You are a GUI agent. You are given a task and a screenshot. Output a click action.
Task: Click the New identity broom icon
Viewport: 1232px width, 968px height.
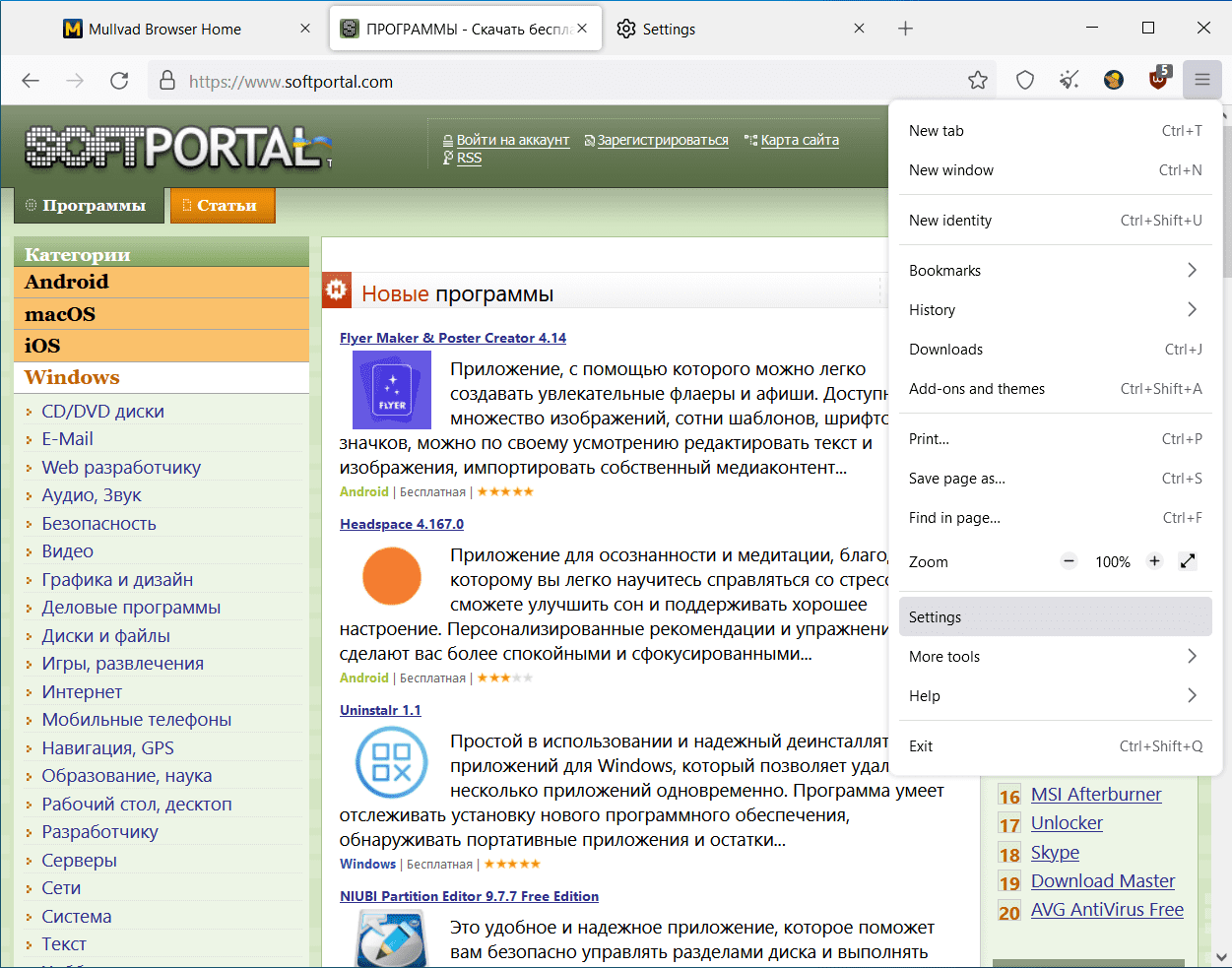[1070, 81]
